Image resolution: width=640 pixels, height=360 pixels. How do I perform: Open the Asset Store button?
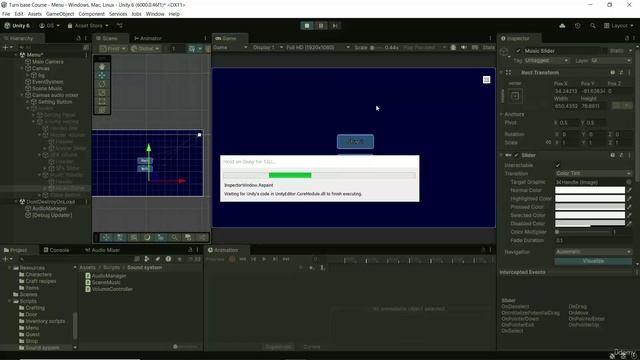[88, 26]
